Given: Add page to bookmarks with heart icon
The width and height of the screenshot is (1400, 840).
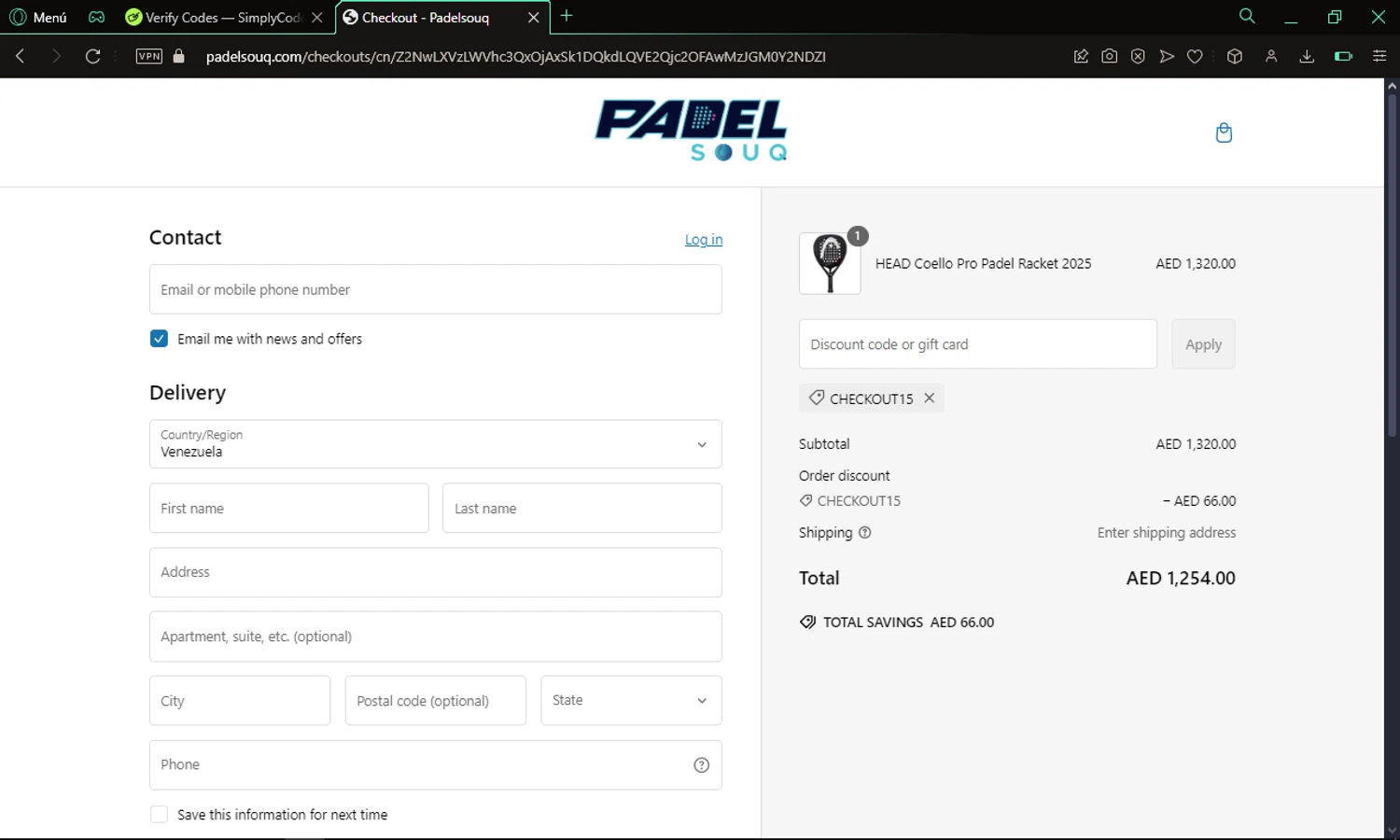Looking at the screenshot, I should (1195, 56).
